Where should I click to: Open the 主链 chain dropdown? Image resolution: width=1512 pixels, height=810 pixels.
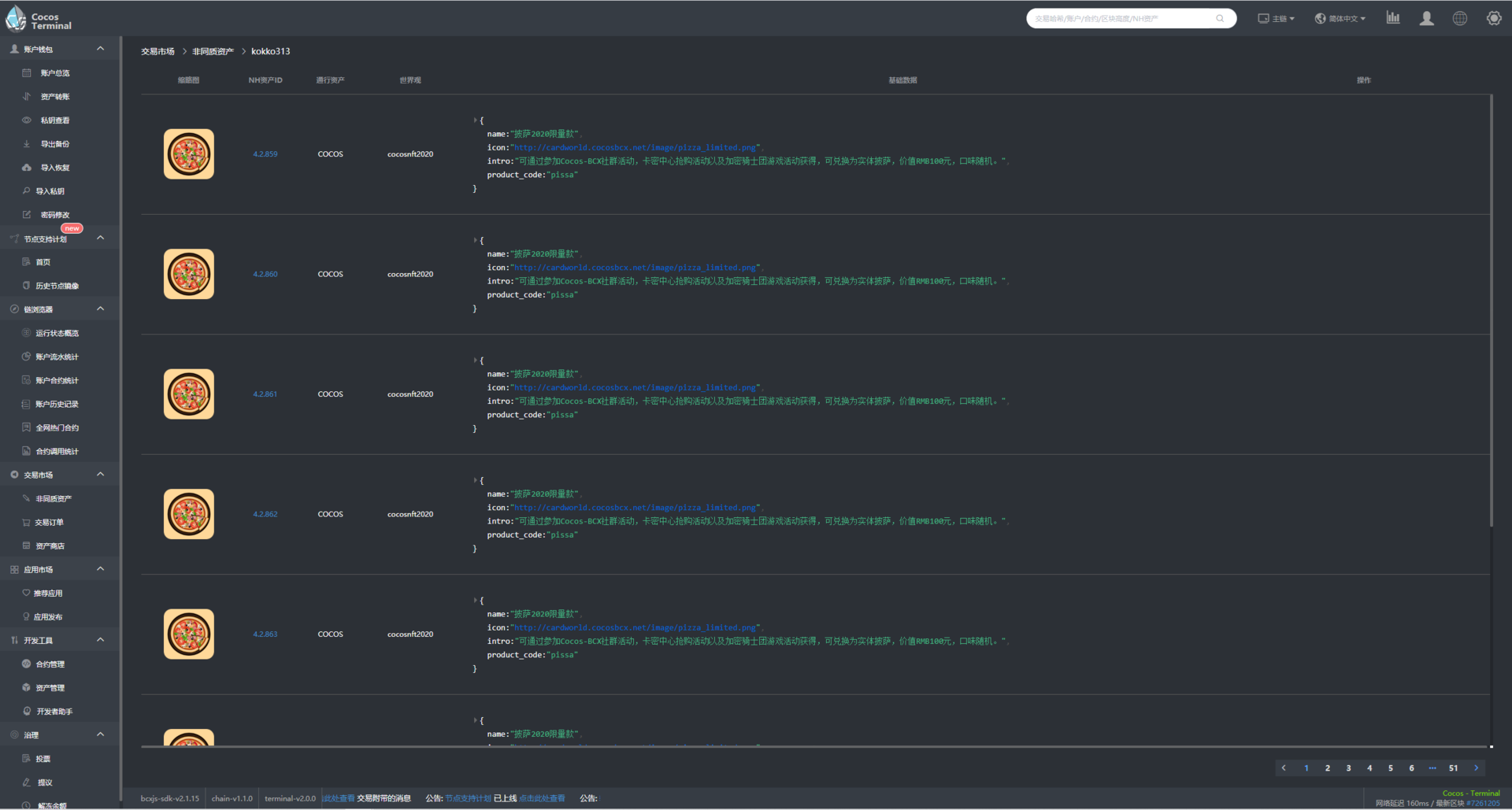[x=1277, y=18]
